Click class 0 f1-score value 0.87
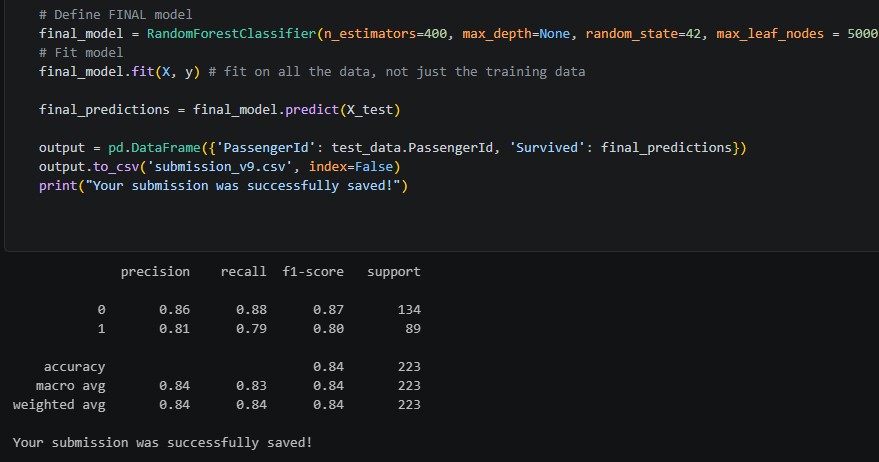This screenshot has width=879, height=462. [x=329, y=310]
